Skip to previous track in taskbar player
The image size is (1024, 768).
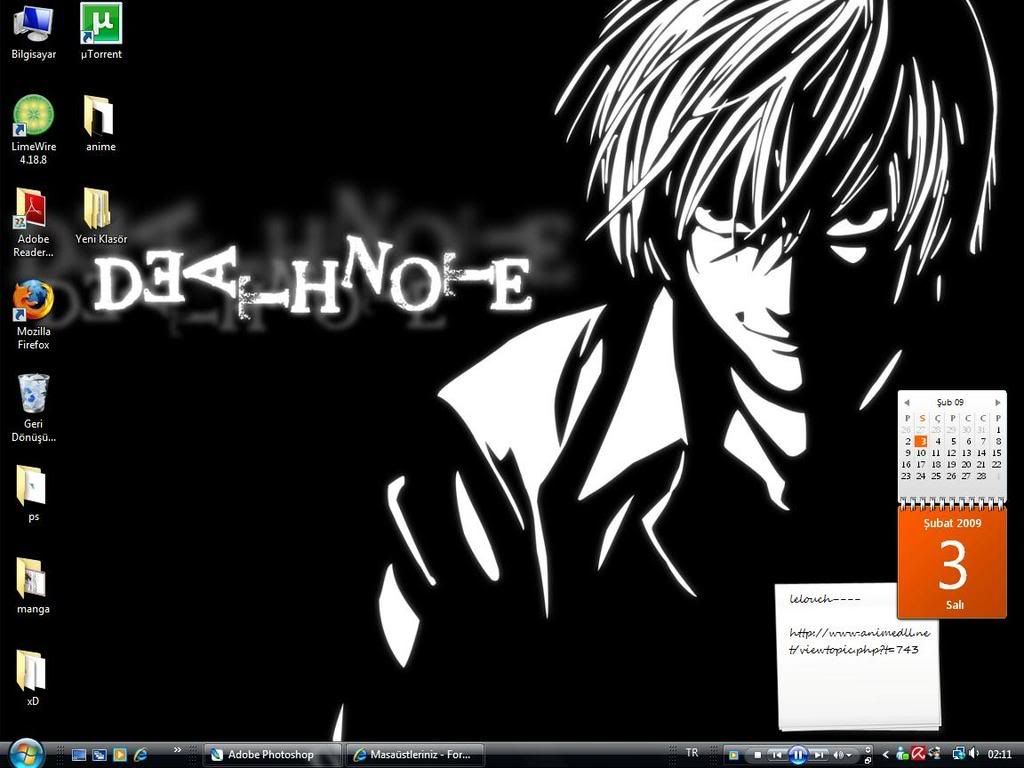tap(776, 755)
